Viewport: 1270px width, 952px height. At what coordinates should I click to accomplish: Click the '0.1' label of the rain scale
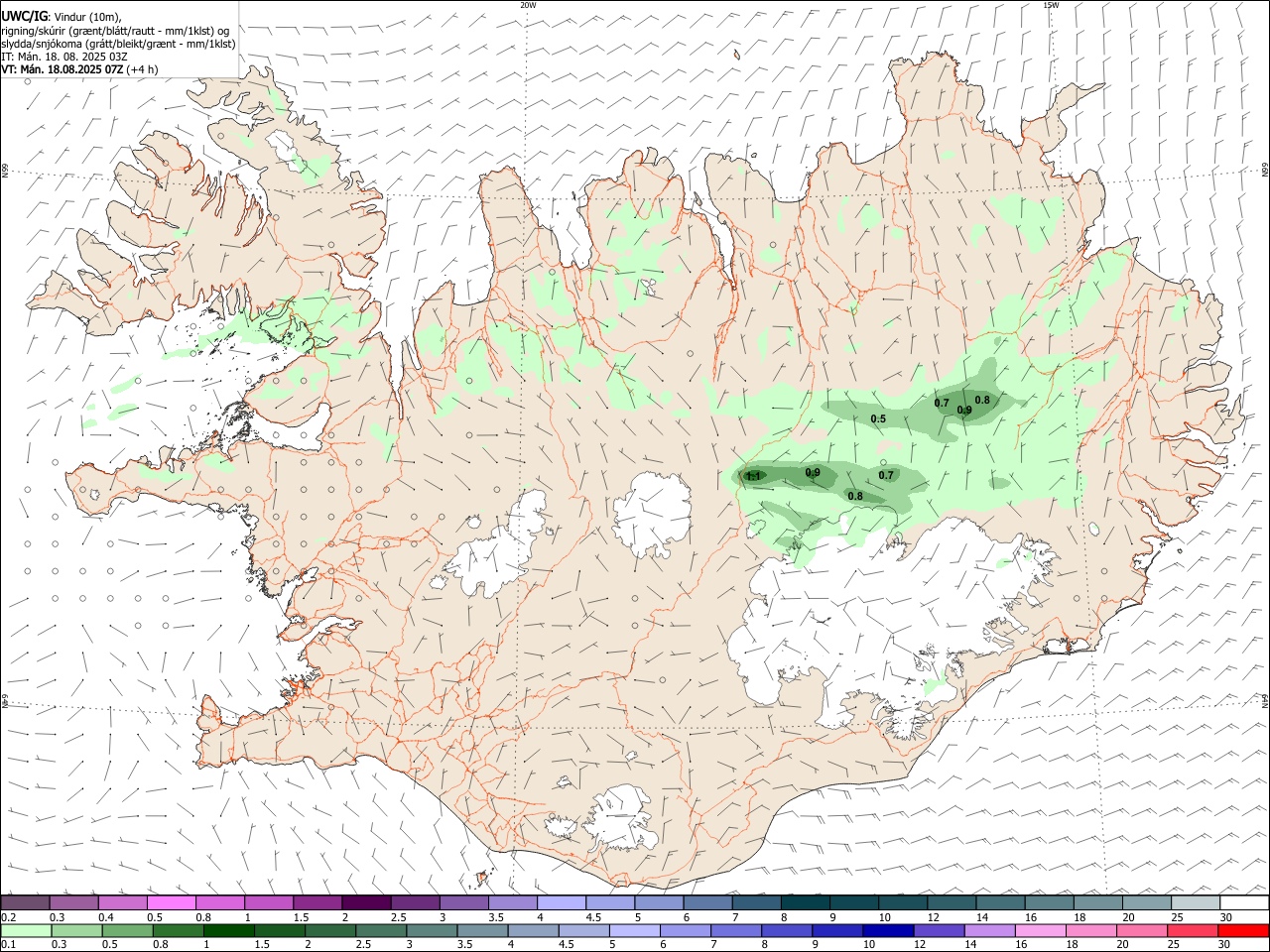(8, 945)
